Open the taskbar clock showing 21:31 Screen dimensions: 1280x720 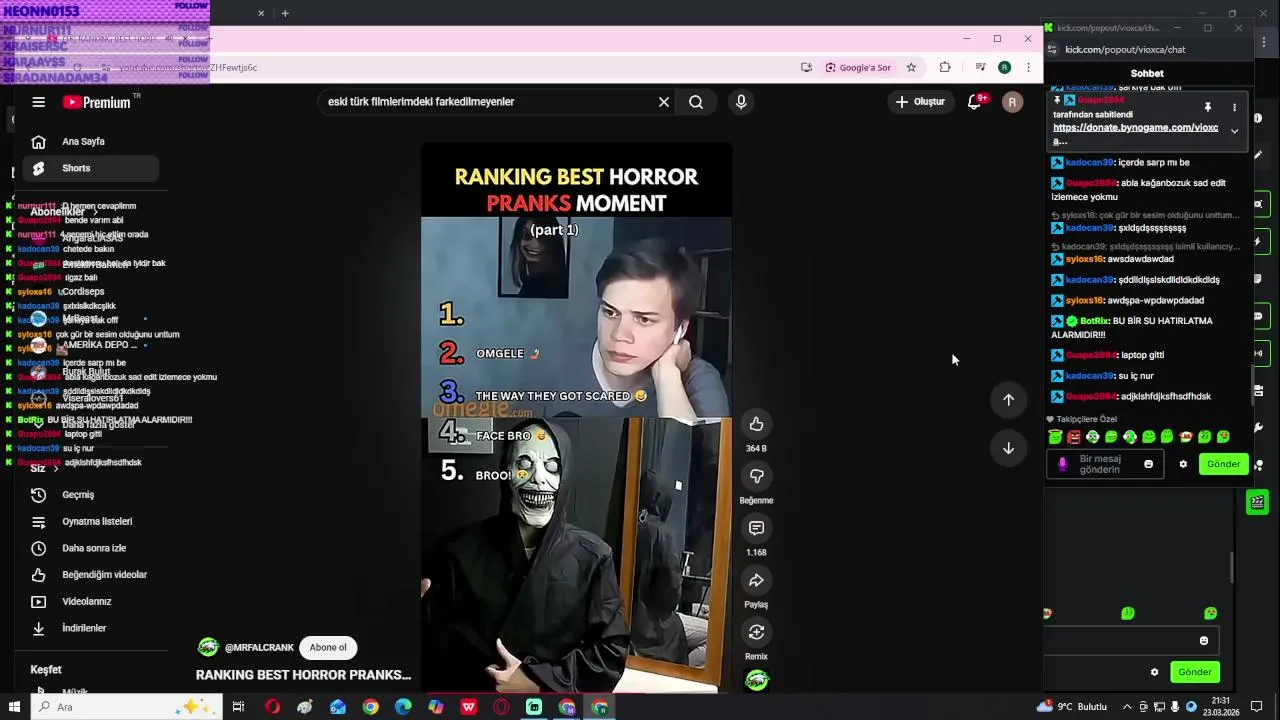tap(1220, 707)
